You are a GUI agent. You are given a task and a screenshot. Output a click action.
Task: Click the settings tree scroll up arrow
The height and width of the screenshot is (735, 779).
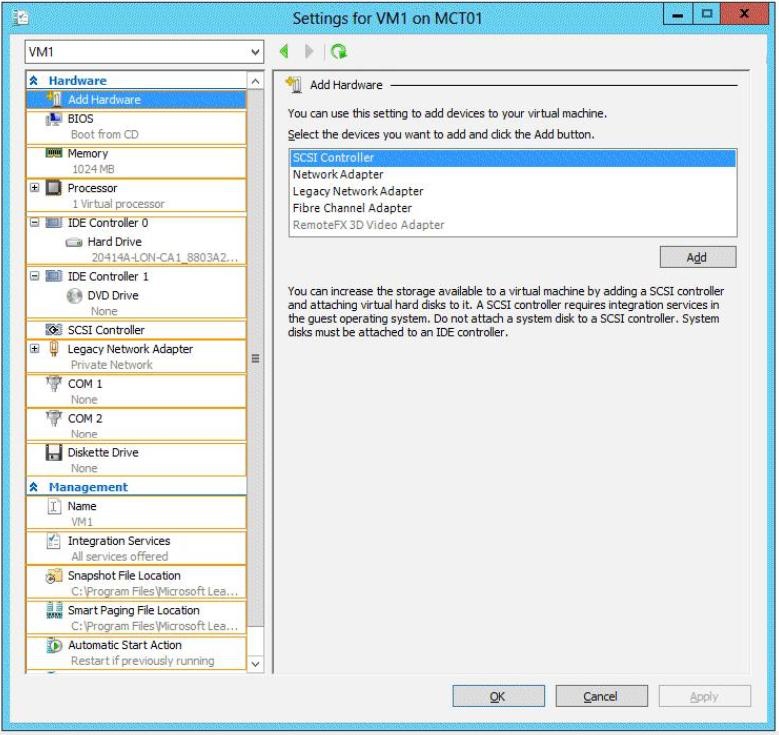click(x=255, y=81)
